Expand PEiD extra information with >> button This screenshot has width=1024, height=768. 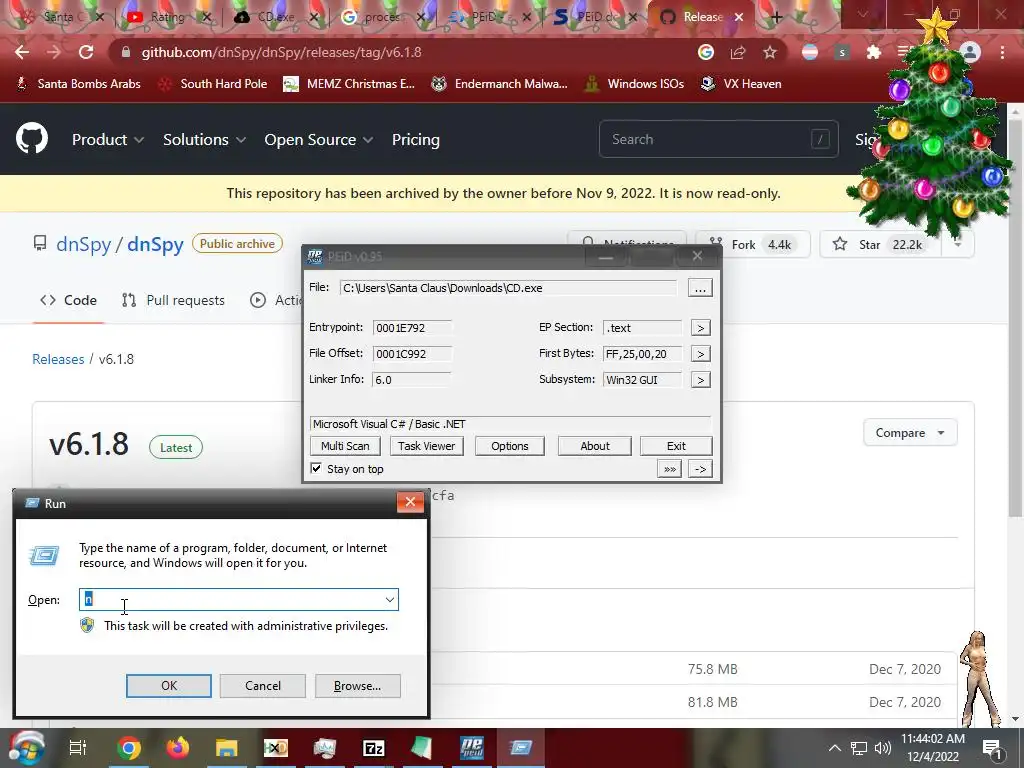tap(670, 469)
